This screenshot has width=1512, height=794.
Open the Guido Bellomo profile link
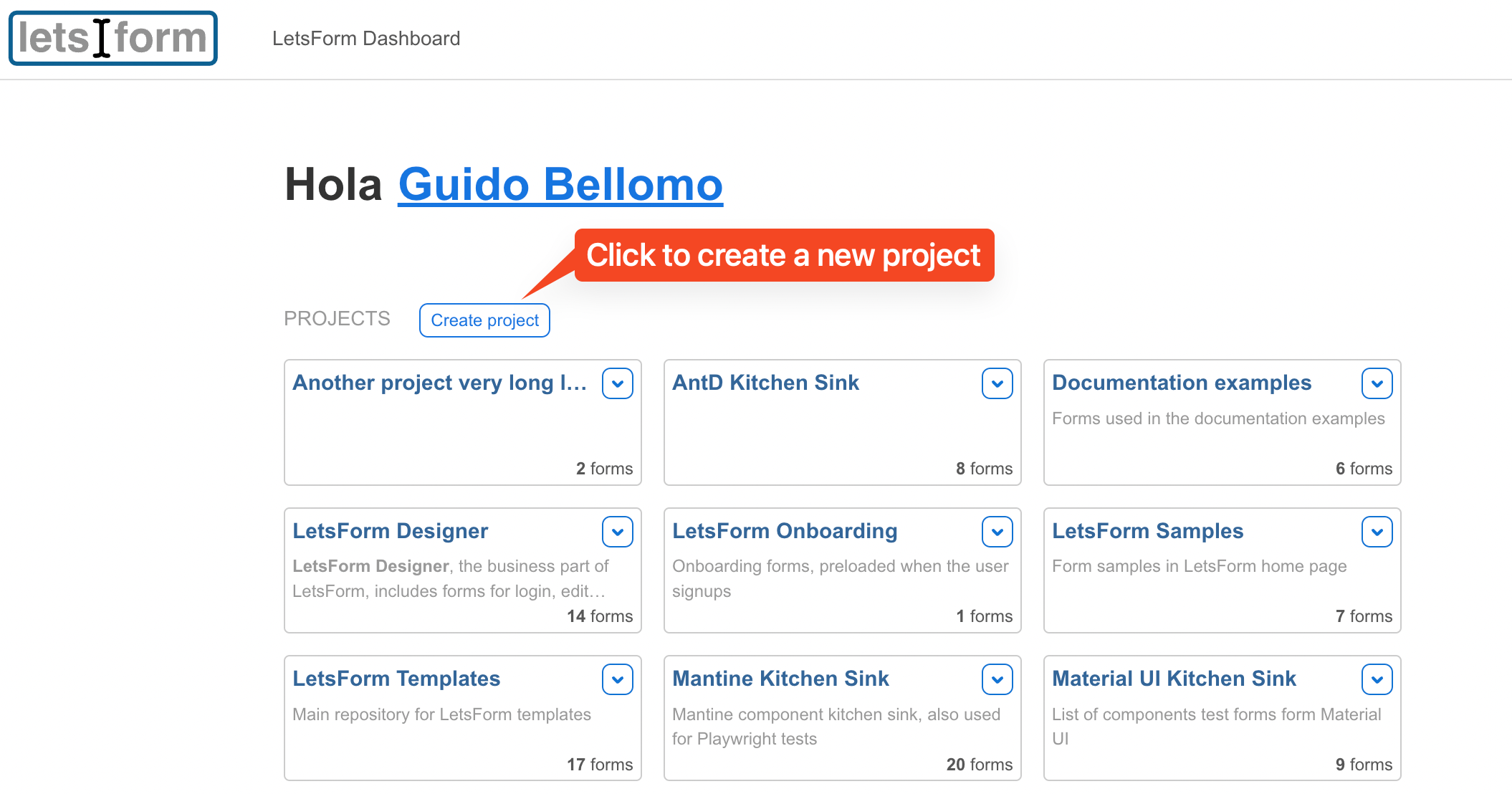click(x=560, y=185)
